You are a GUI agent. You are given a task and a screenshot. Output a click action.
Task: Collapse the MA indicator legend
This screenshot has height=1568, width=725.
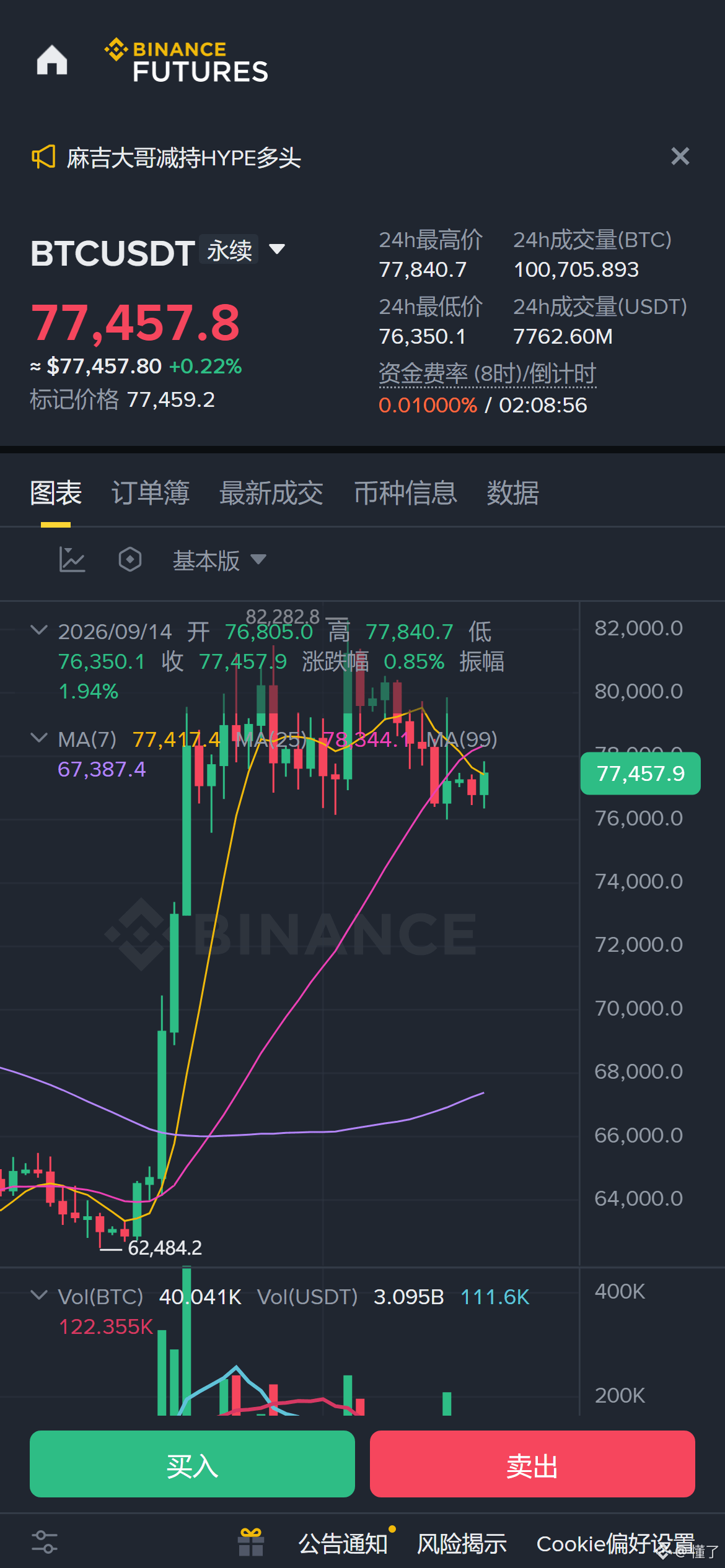tap(38, 738)
